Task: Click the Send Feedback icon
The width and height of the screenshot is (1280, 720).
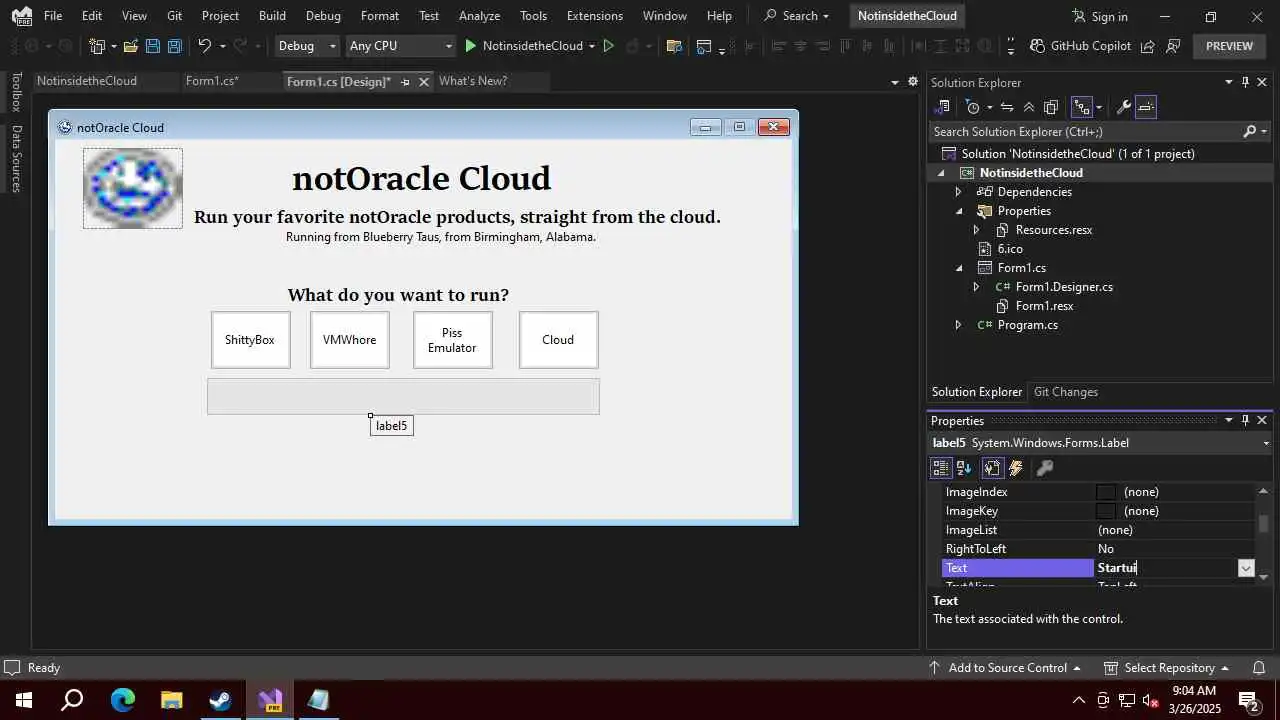Action: coord(1173,46)
